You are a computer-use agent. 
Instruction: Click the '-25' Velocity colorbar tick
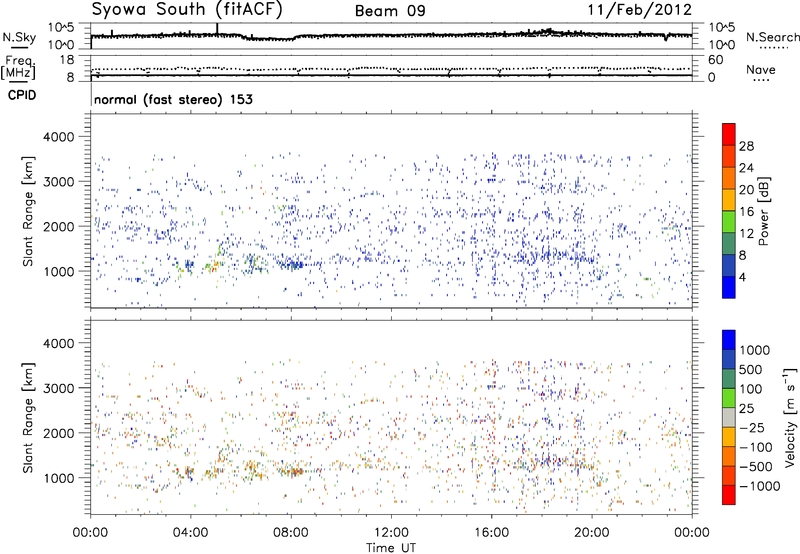pyautogui.click(x=752, y=427)
